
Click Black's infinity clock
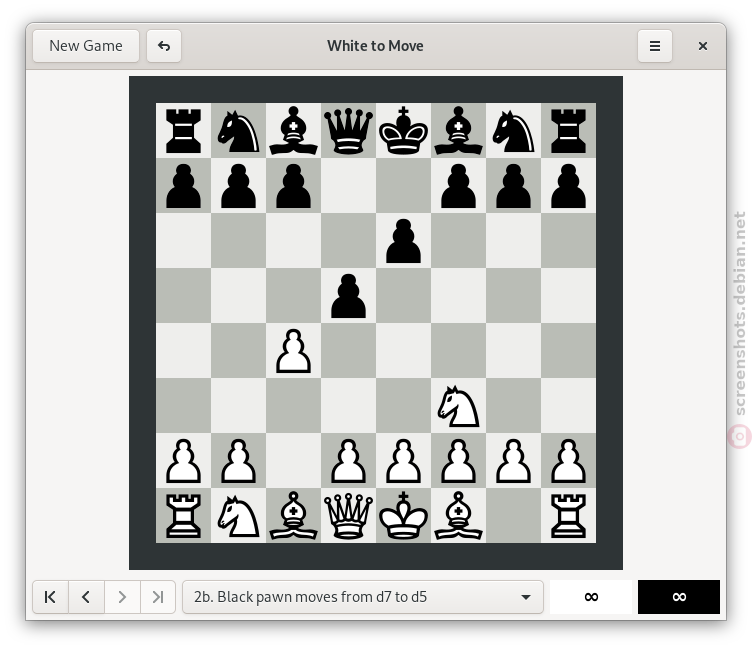pos(679,597)
